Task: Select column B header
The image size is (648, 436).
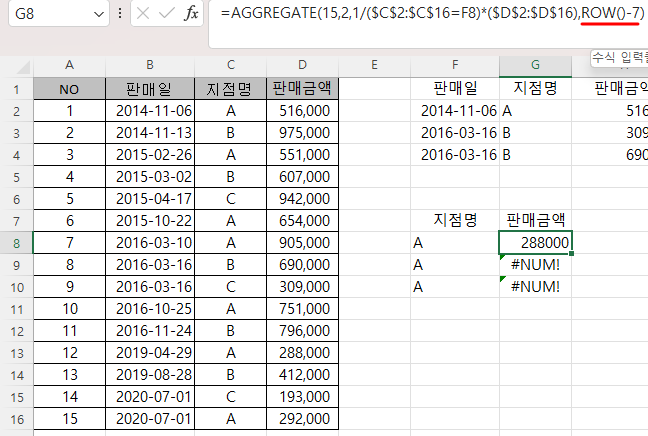Action: coord(150,65)
